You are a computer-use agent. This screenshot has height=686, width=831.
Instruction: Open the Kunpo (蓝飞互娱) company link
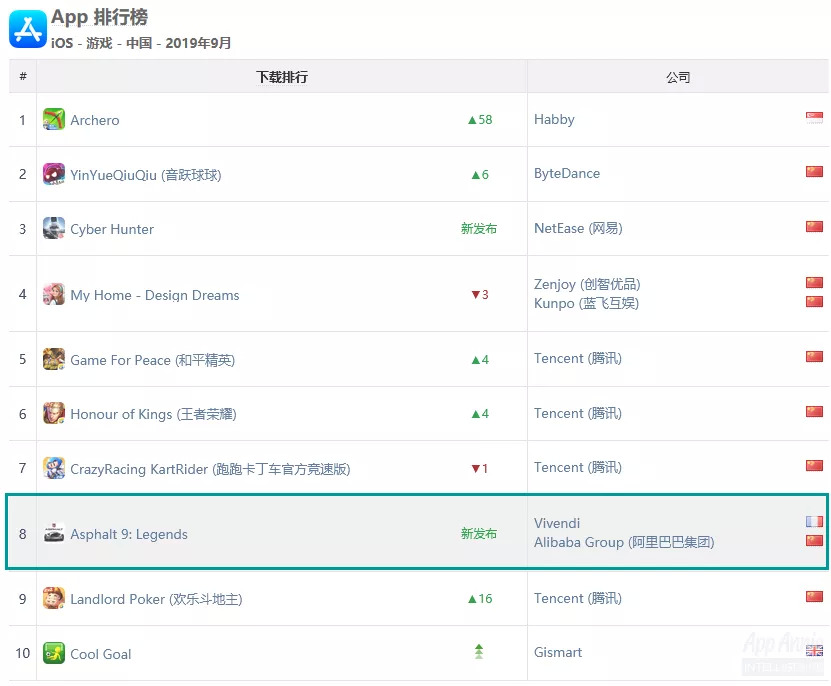tap(587, 303)
